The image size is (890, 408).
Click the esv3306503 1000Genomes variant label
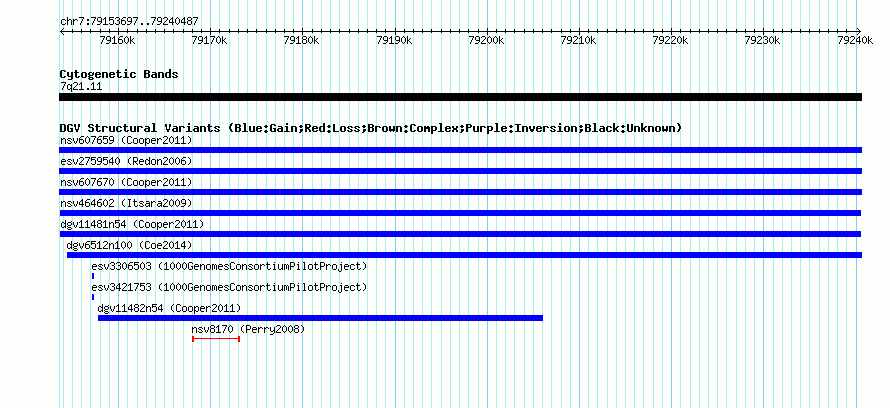[229, 266]
